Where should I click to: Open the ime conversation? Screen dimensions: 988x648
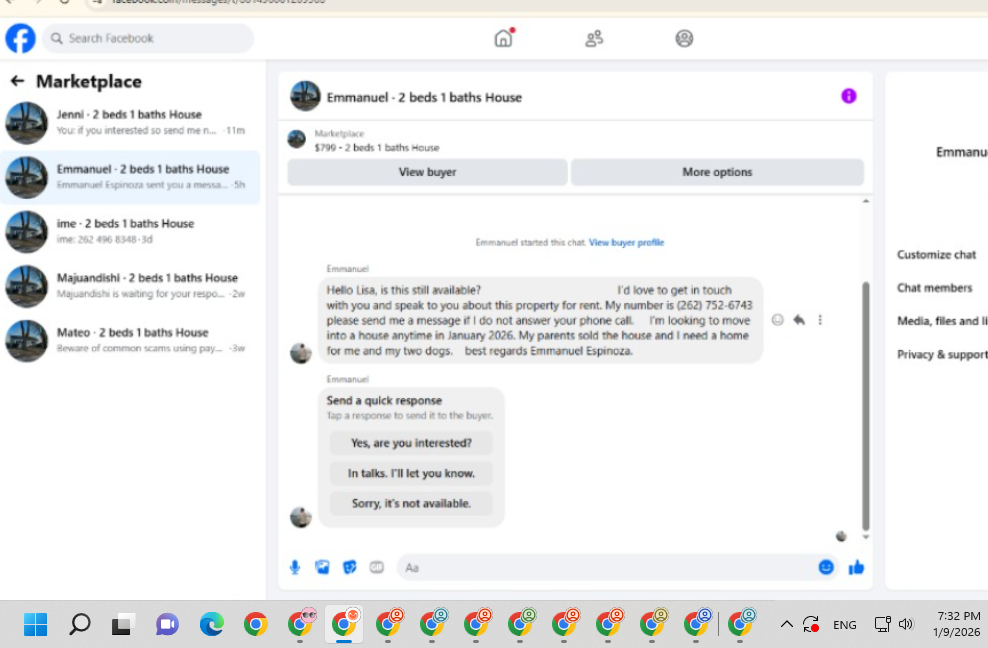[130, 231]
